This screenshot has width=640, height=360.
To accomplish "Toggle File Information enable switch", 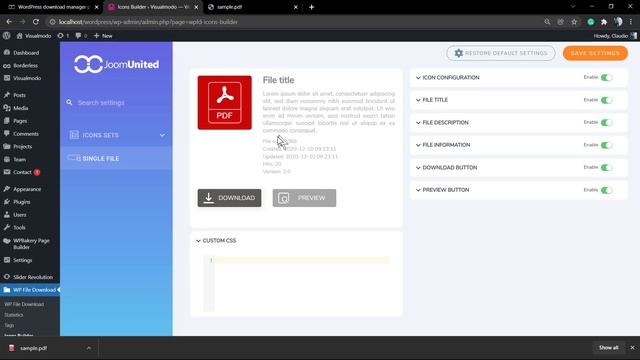I will 607,145.
